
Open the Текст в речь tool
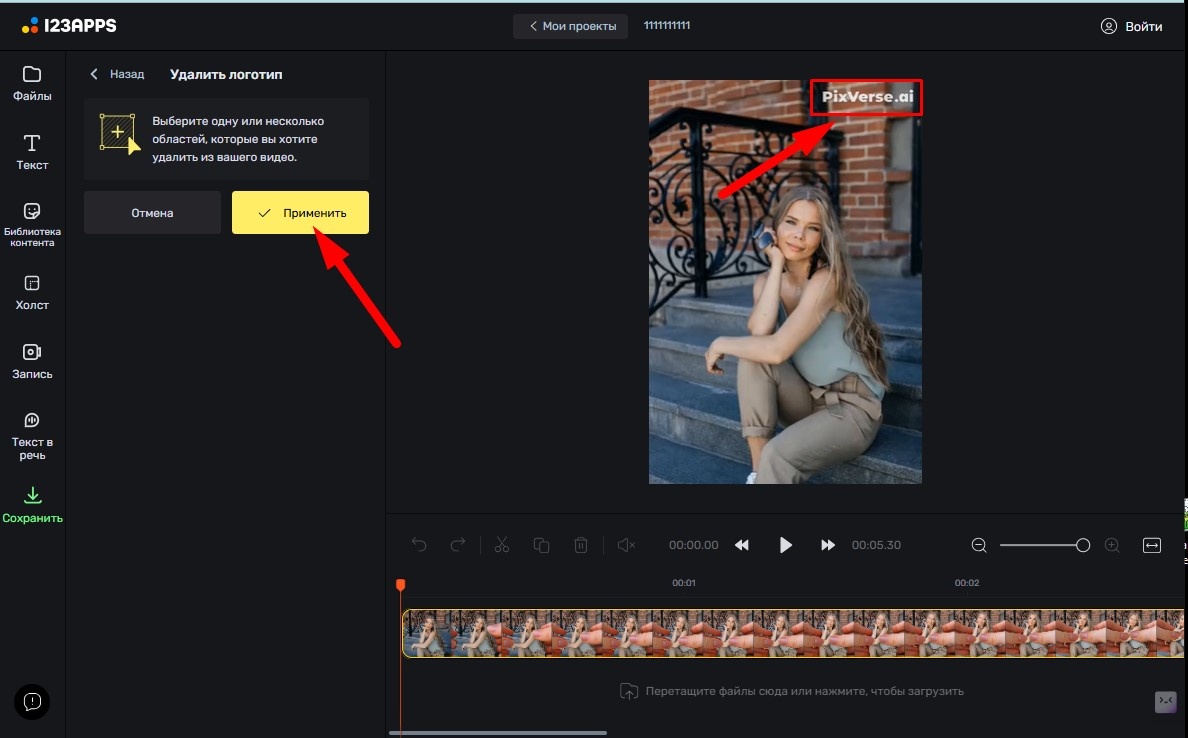click(32, 432)
